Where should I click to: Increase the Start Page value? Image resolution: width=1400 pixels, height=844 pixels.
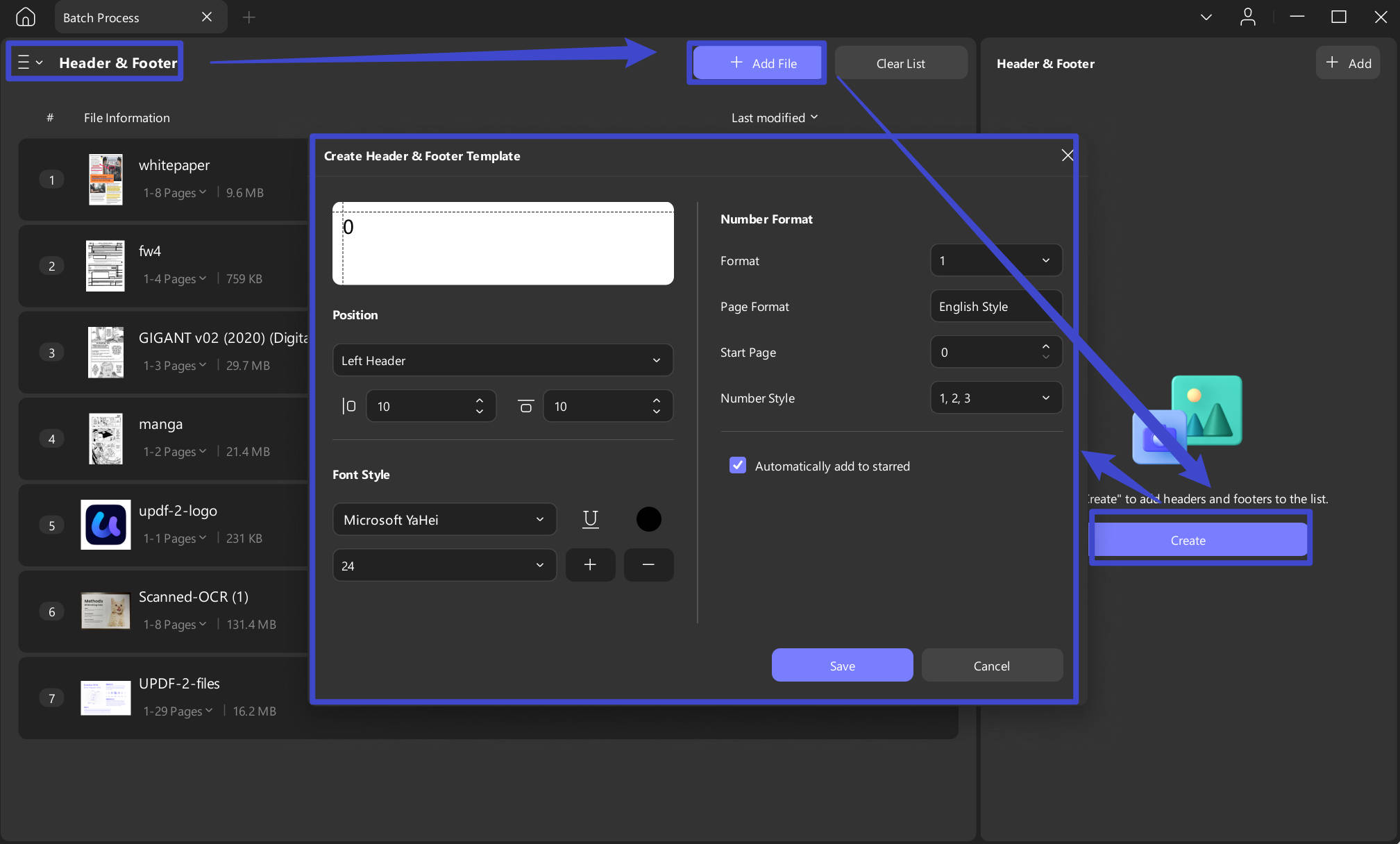[1045, 346]
